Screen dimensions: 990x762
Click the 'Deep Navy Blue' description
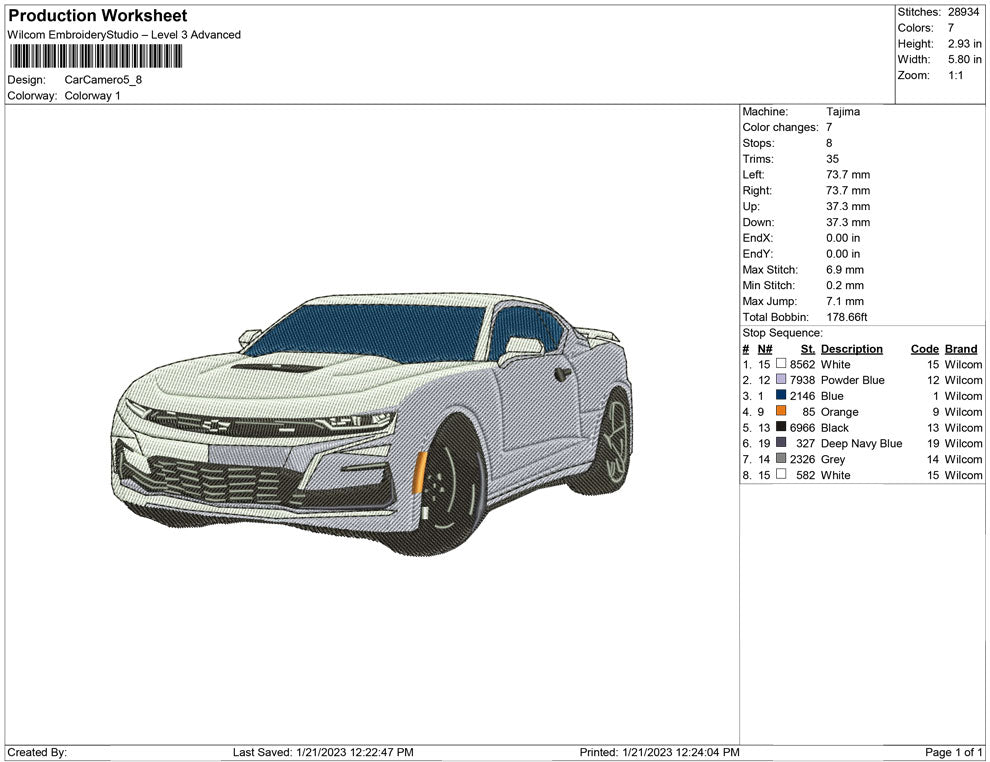[x=861, y=443]
